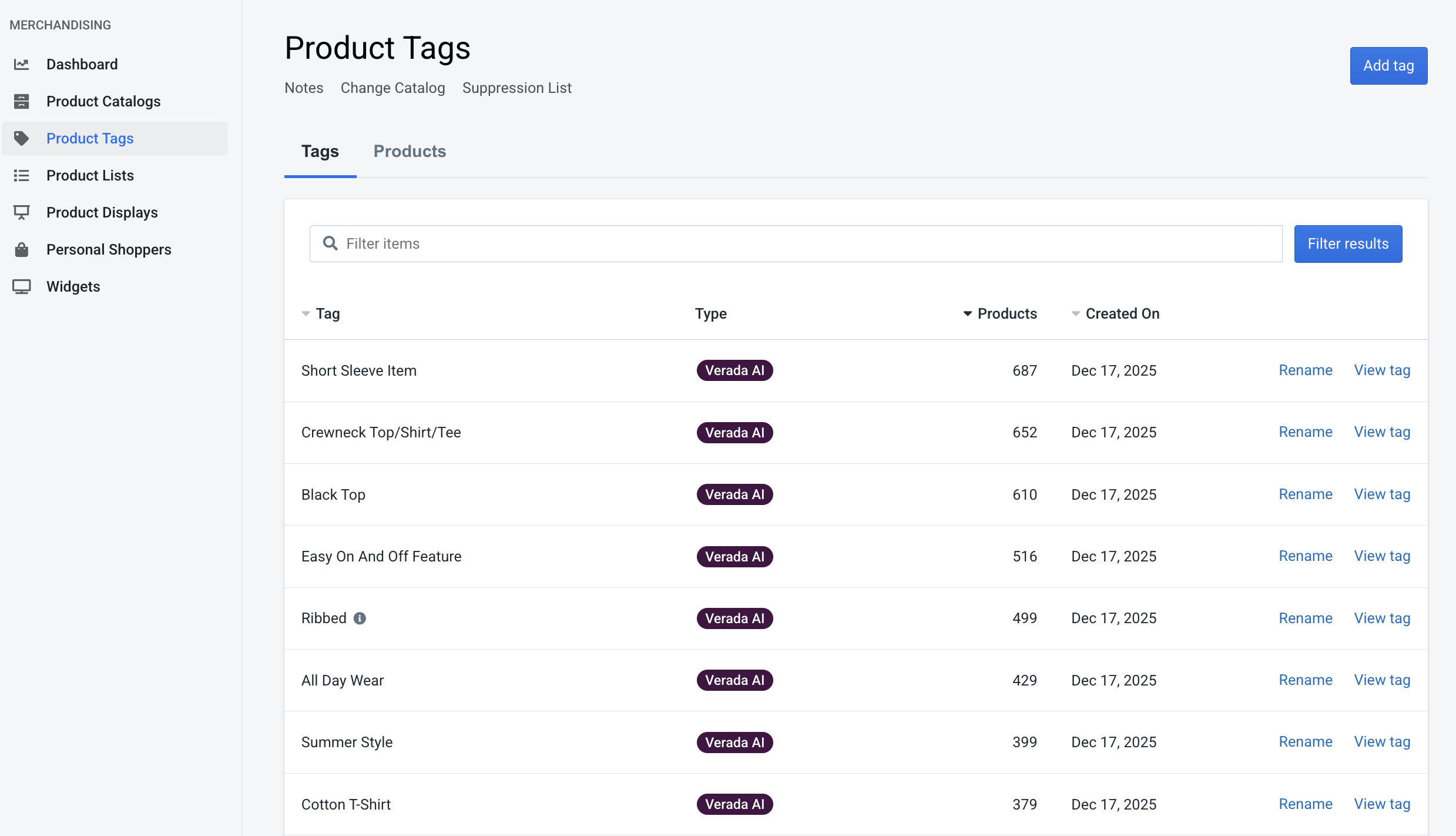Viewport: 1456px width, 836px height.
Task: View the Black Top tag details
Action: coord(1382,494)
